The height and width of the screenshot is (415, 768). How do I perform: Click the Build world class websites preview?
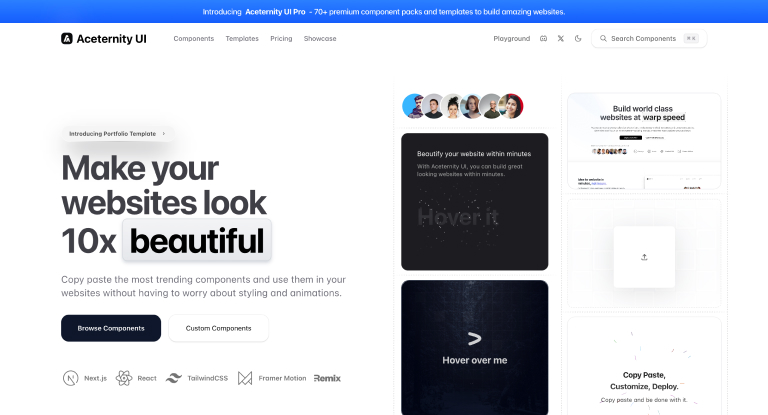[x=644, y=141]
